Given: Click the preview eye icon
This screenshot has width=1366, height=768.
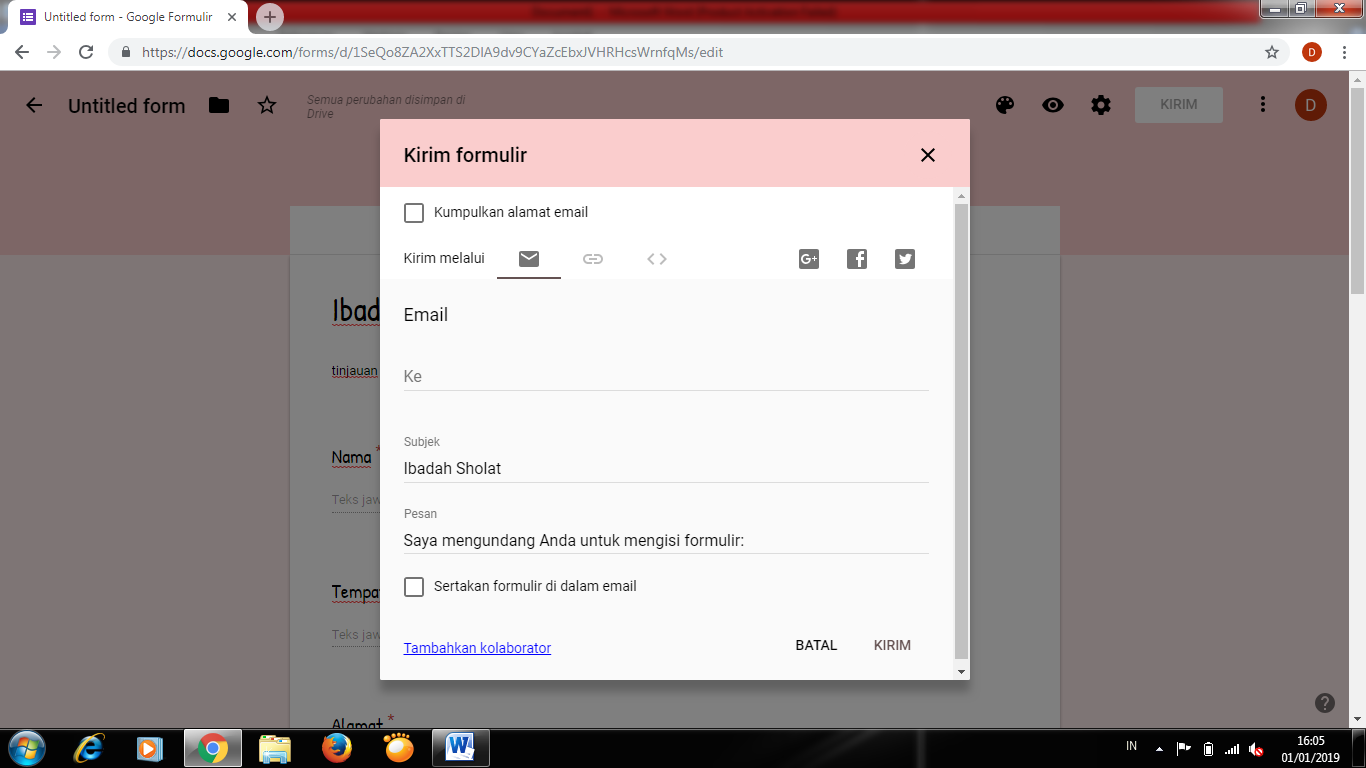Looking at the screenshot, I should (x=1053, y=105).
